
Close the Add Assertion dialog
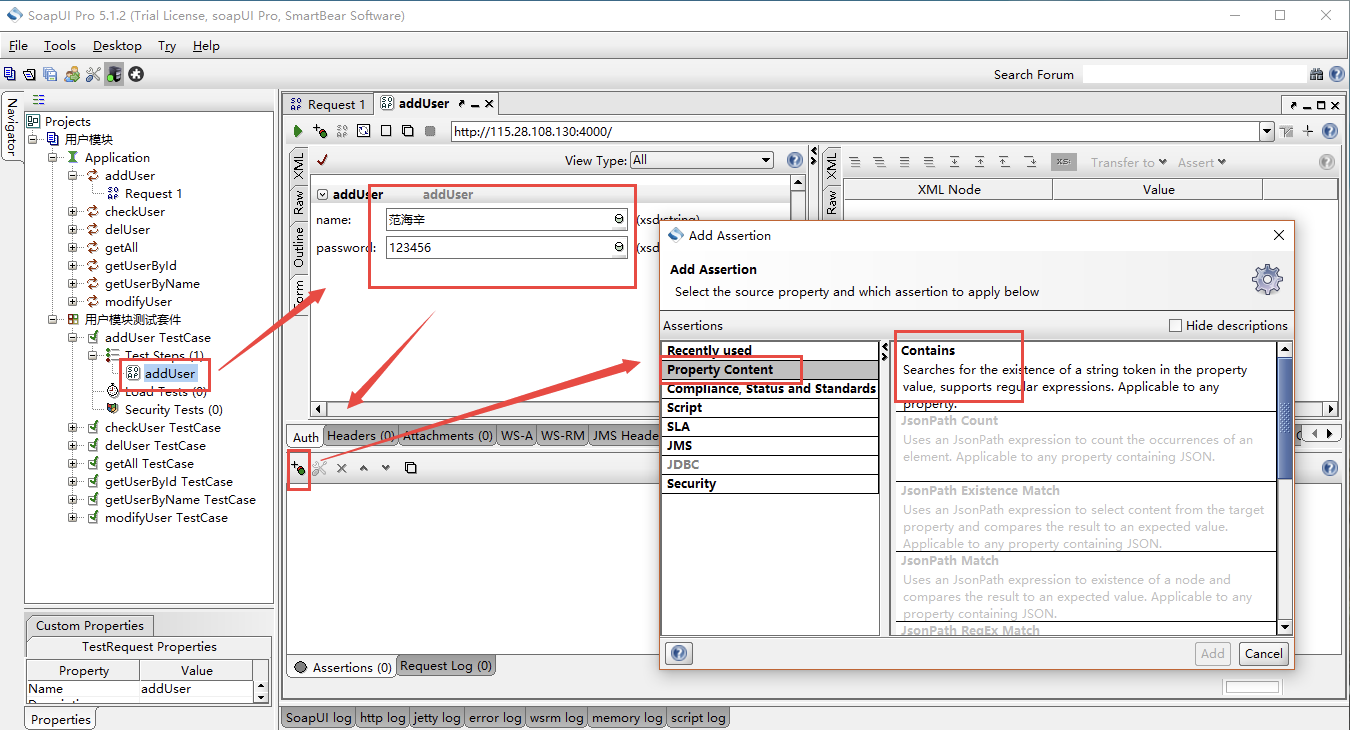click(x=1278, y=236)
